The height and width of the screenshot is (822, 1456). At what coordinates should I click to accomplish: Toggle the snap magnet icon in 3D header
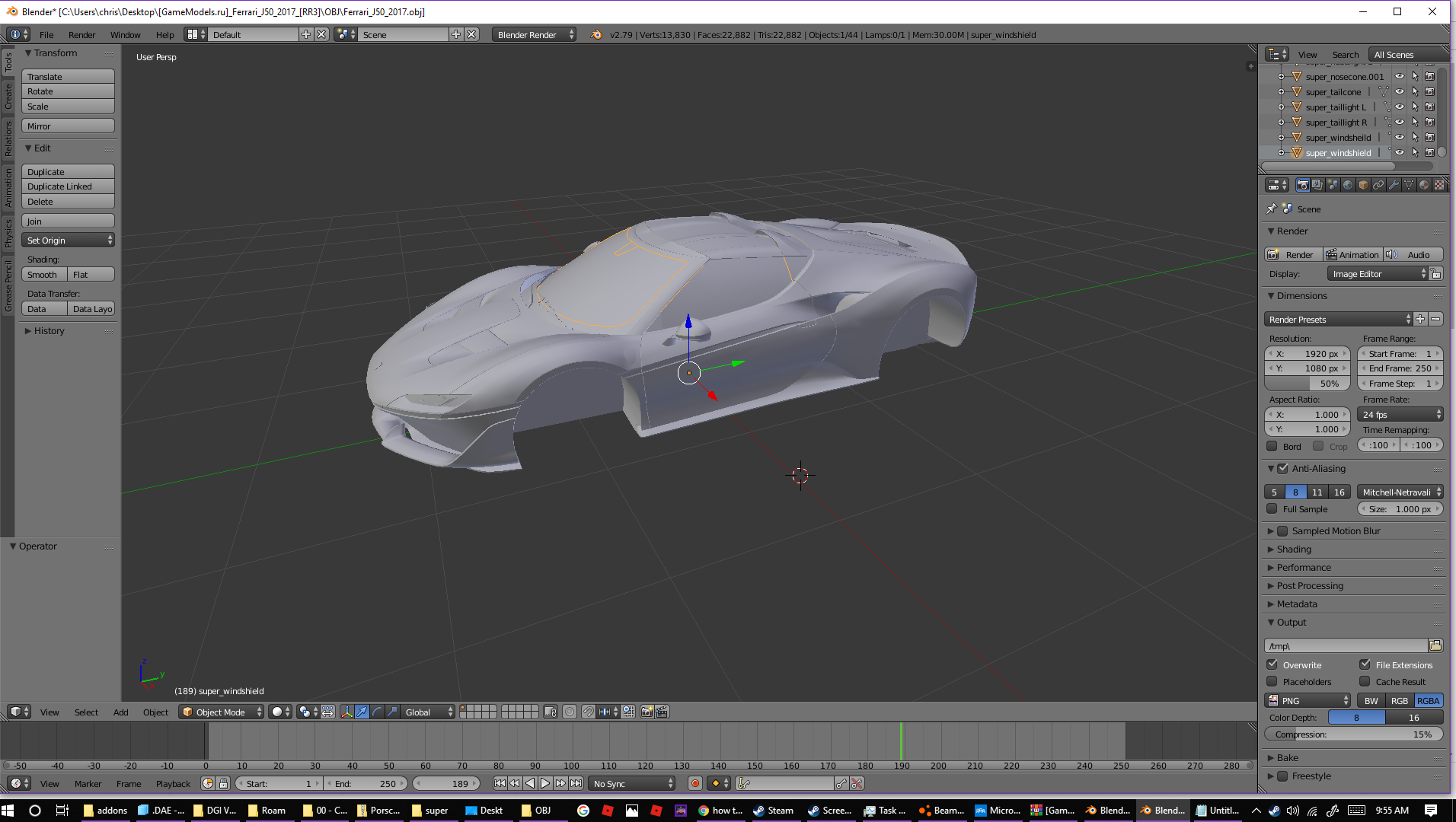(x=588, y=712)
